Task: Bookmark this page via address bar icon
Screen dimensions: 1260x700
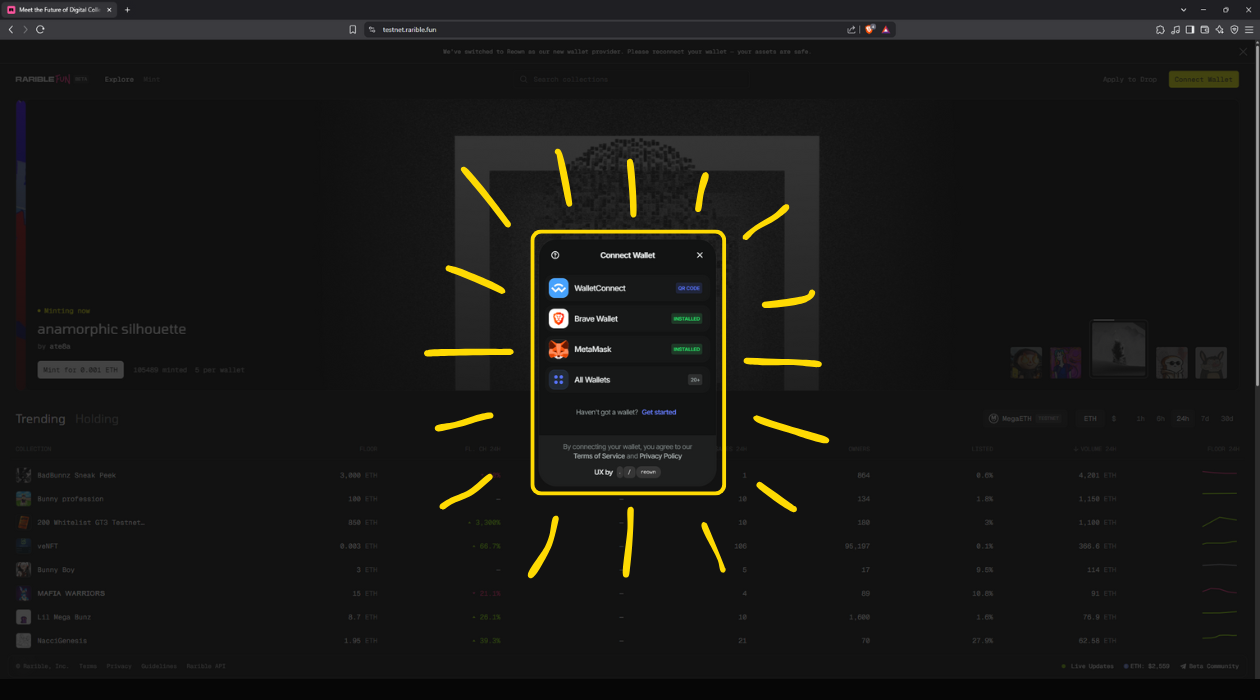Action: click(x=352, y=29)
